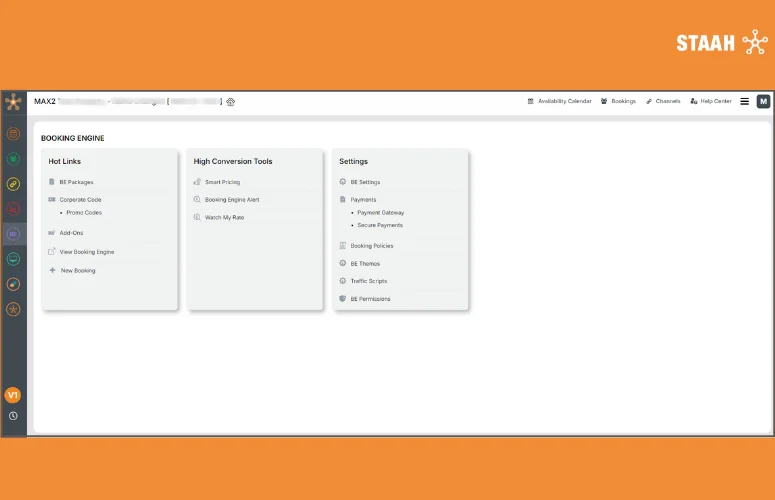Open the BE Themes link
This screenshot has width=775, height=500.
coord(365,264)
